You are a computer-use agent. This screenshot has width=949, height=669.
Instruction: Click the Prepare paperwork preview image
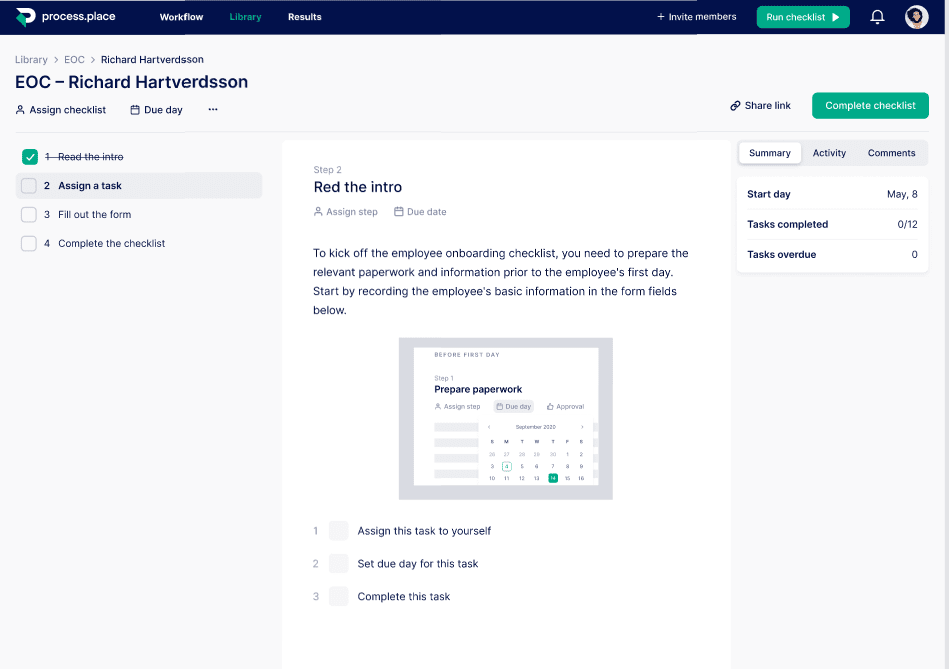505,419
